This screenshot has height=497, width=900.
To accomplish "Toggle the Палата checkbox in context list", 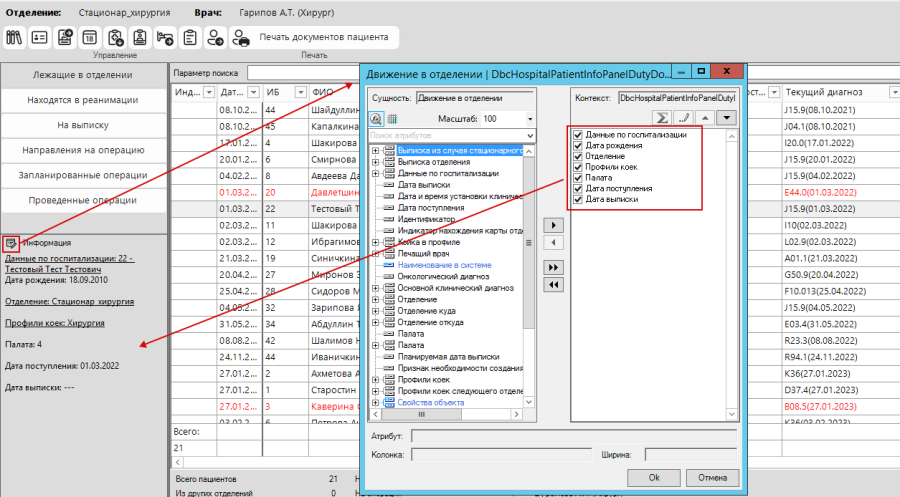I will (x=578, y=178).
